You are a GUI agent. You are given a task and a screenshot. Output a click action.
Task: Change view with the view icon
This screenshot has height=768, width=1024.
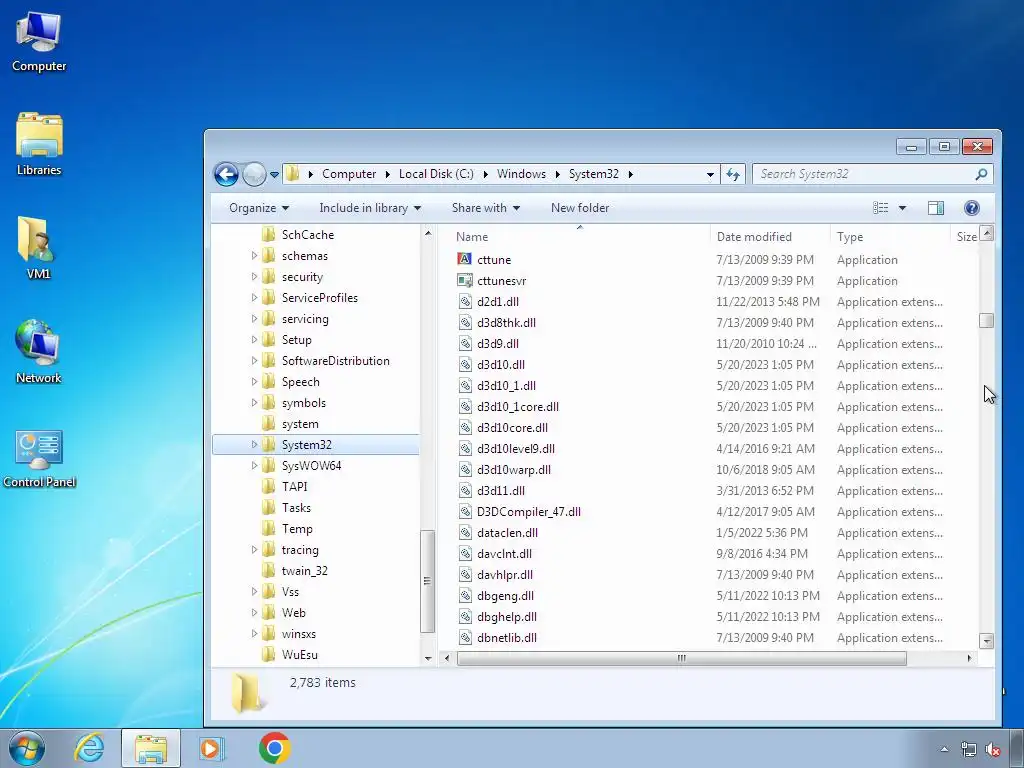pyautogui.click(x=880, y=208)
